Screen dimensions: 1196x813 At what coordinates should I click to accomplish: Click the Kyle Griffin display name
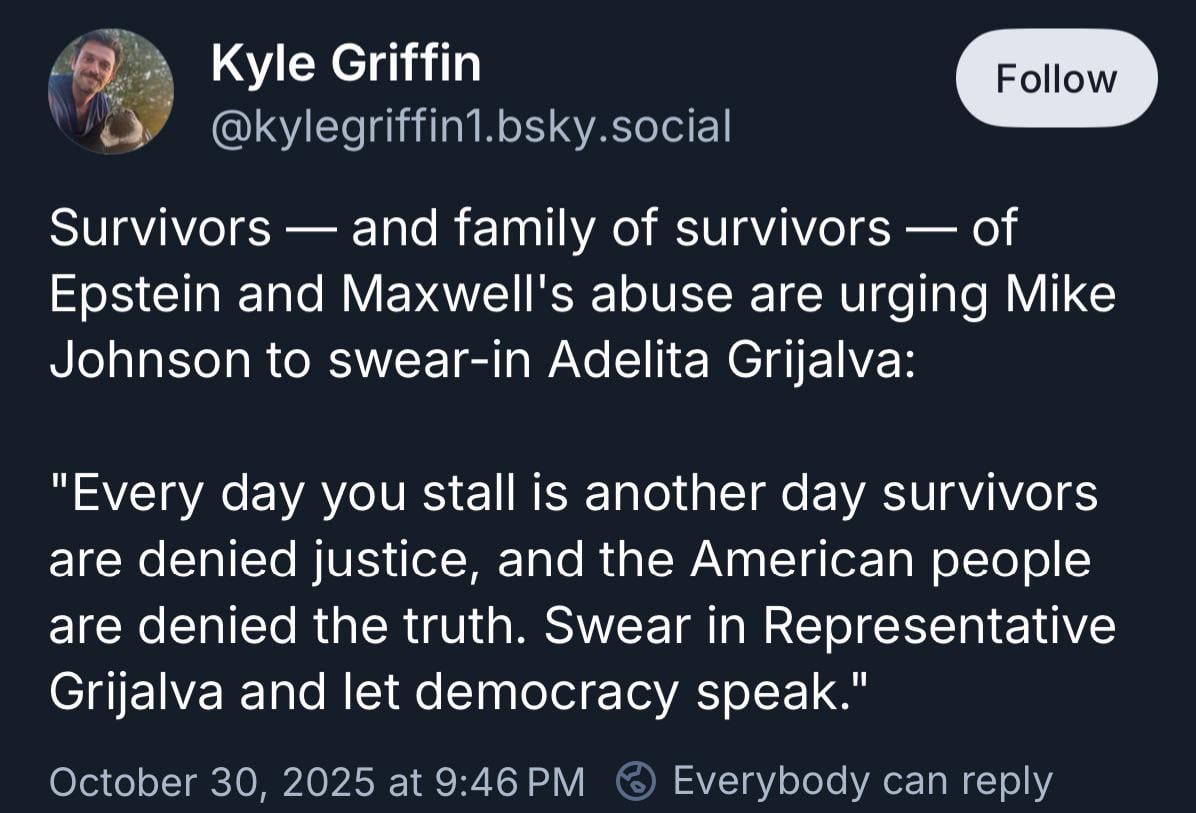[x=346, y=65]
